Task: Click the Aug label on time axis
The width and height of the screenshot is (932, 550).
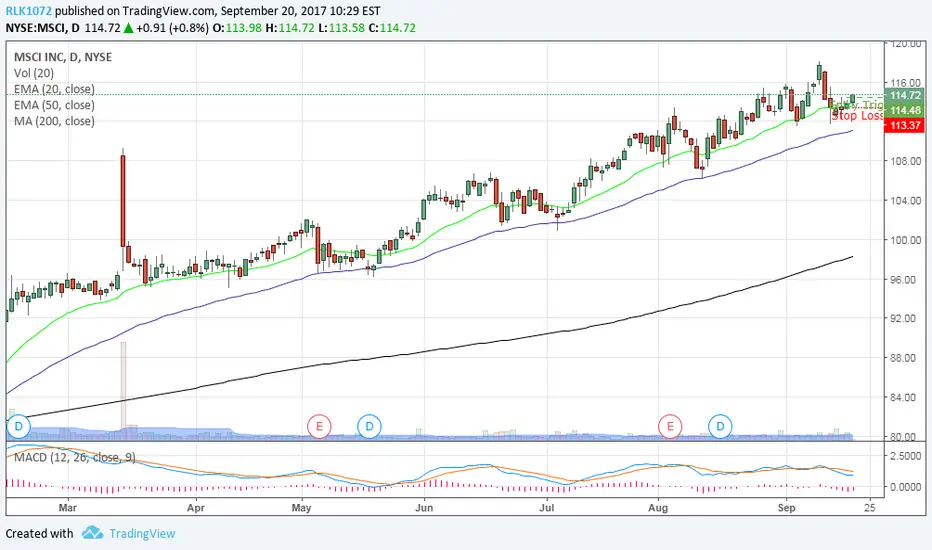Action: point(658,508)
